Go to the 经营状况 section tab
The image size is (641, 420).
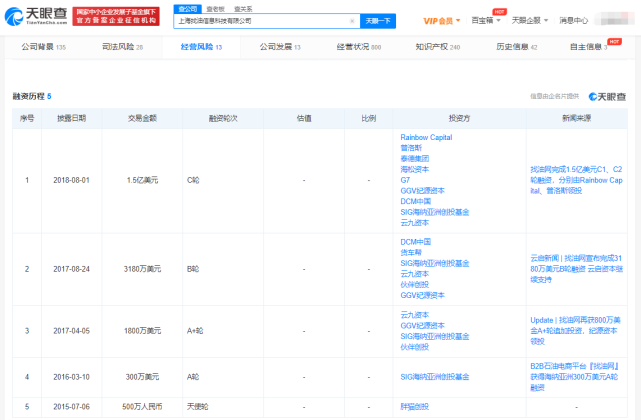coord(359,47)
